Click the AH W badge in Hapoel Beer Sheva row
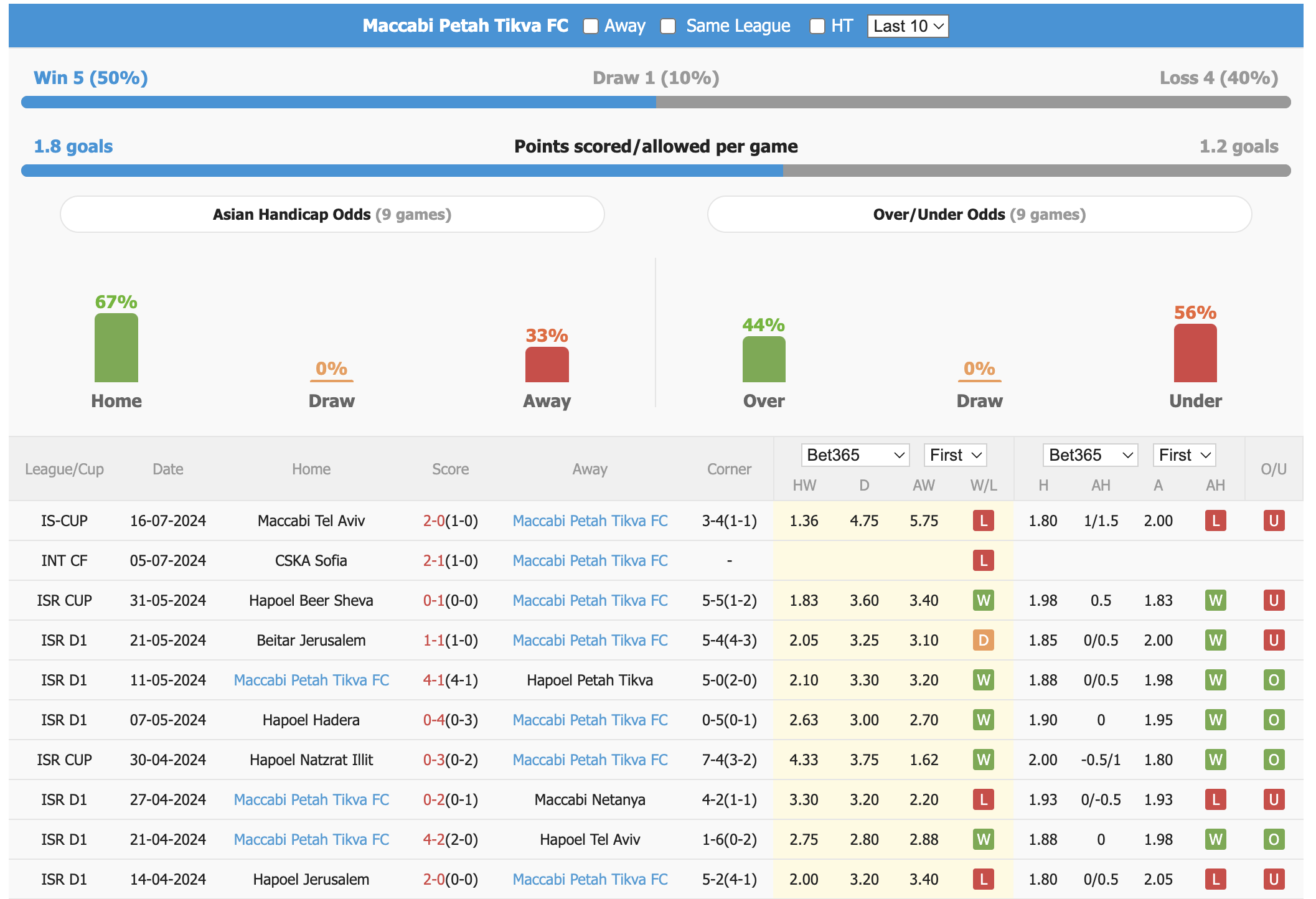 1216,600
